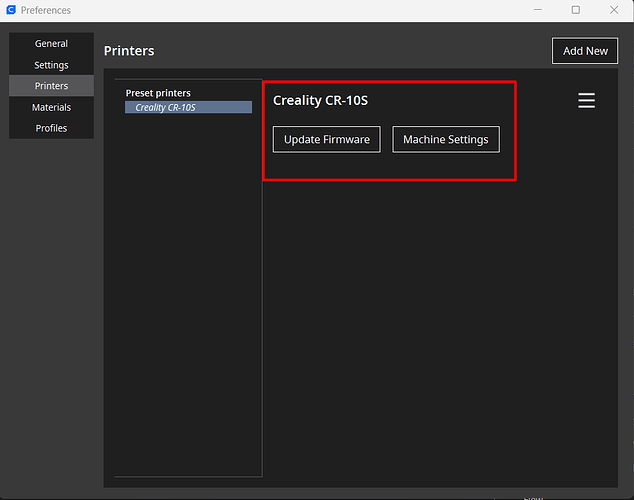Switch to the Printers tab
The width and height of the screenshot is (634, 500).
point(51,86)
